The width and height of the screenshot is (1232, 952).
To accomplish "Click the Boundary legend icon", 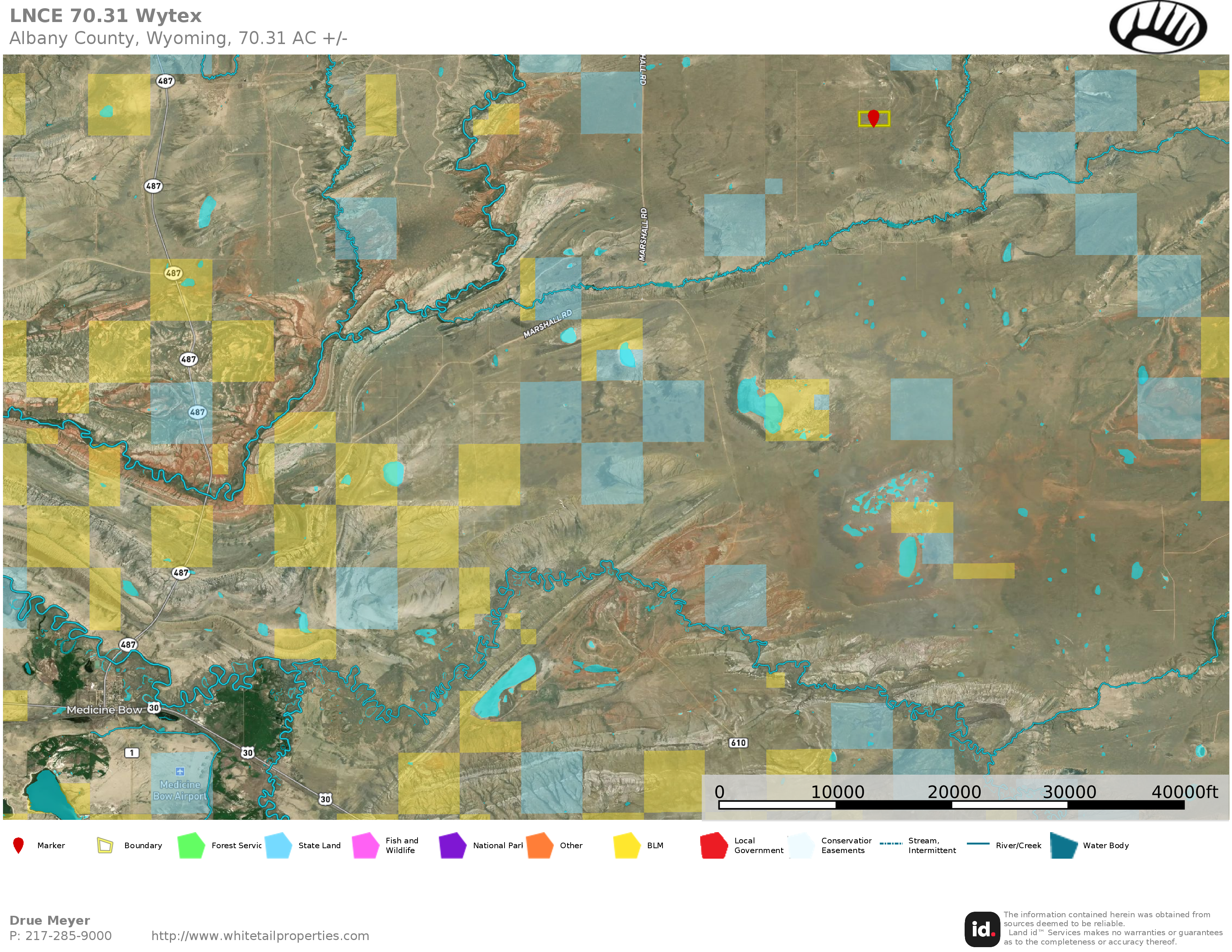I will [105, 845].
